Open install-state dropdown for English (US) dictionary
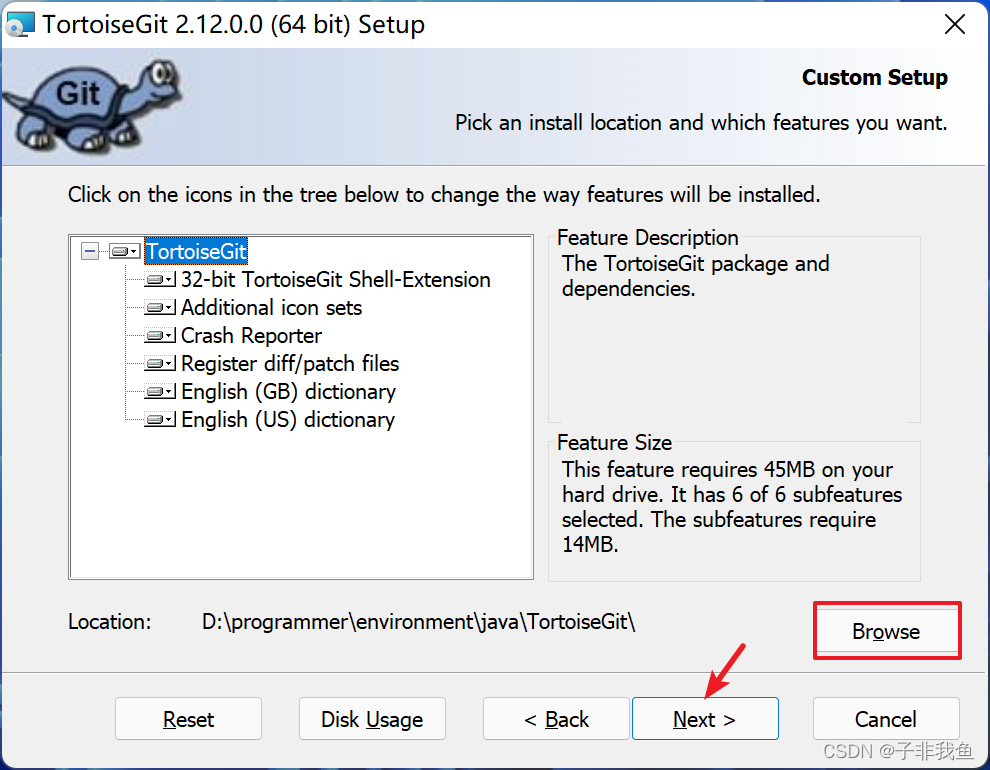The height and width of the screenshot is (770, 990). tap(160, 420)
